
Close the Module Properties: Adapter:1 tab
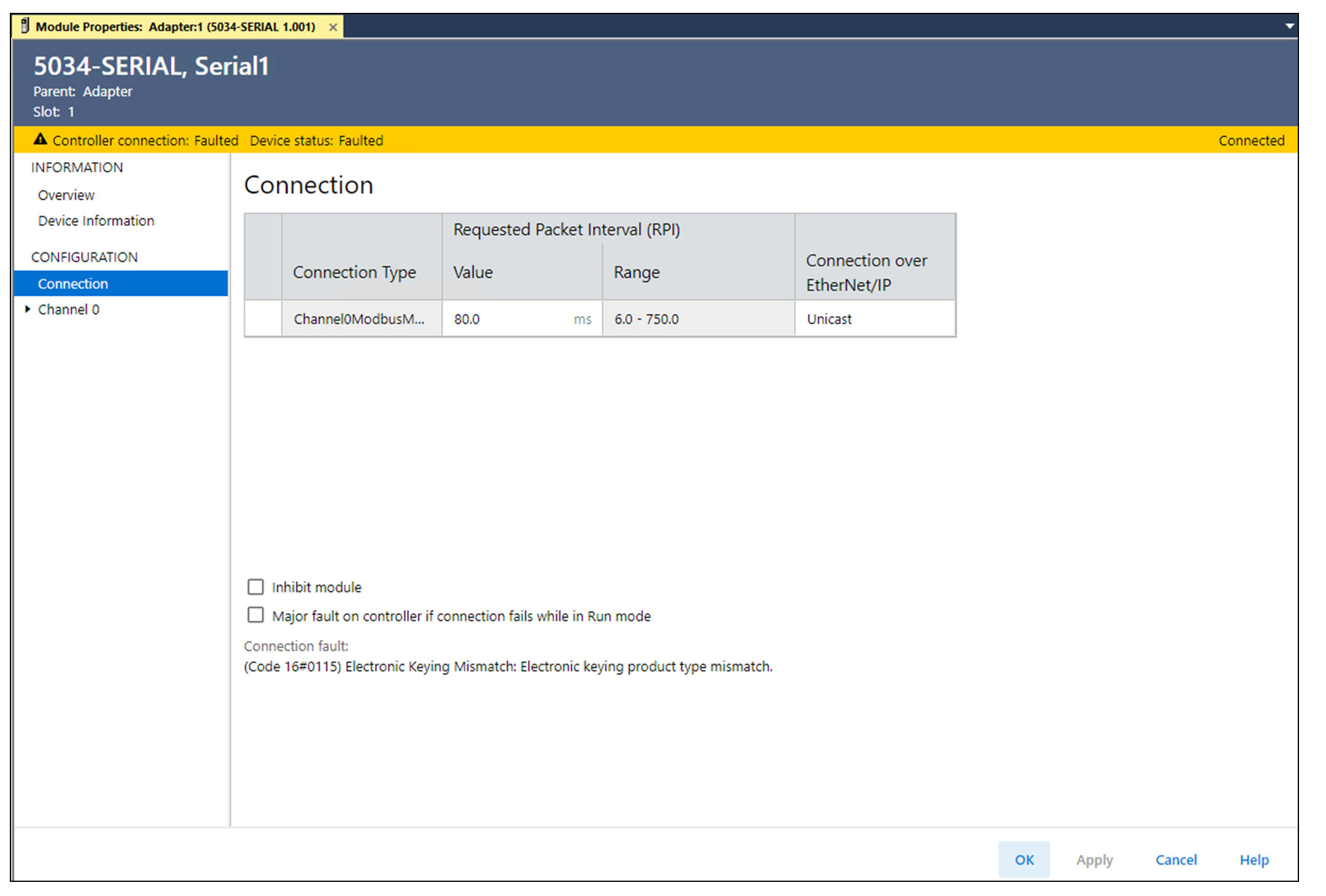tap(333, 27)
